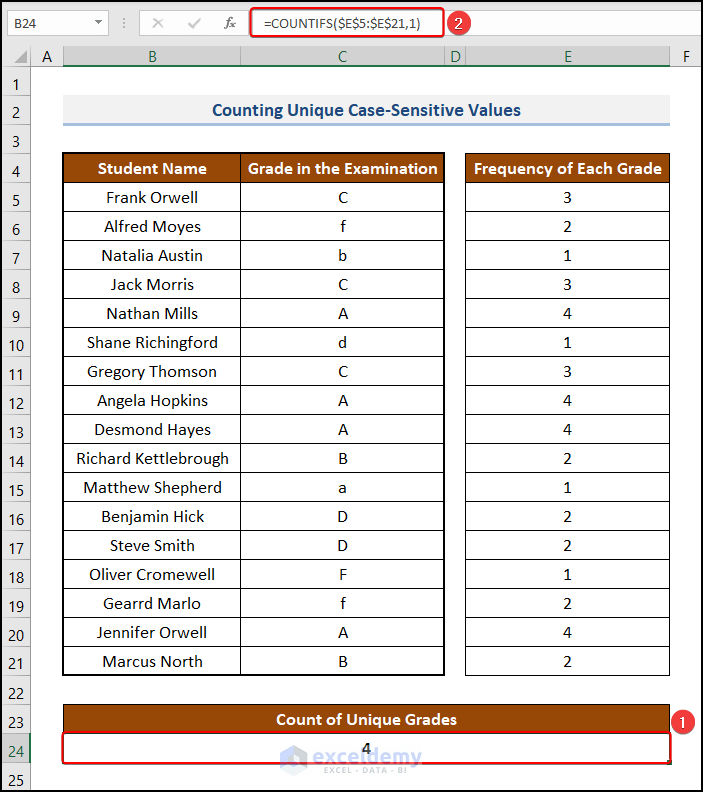This screenshot has width=703, height=792.
Task: Select column A header
Action: coord(47,56)
